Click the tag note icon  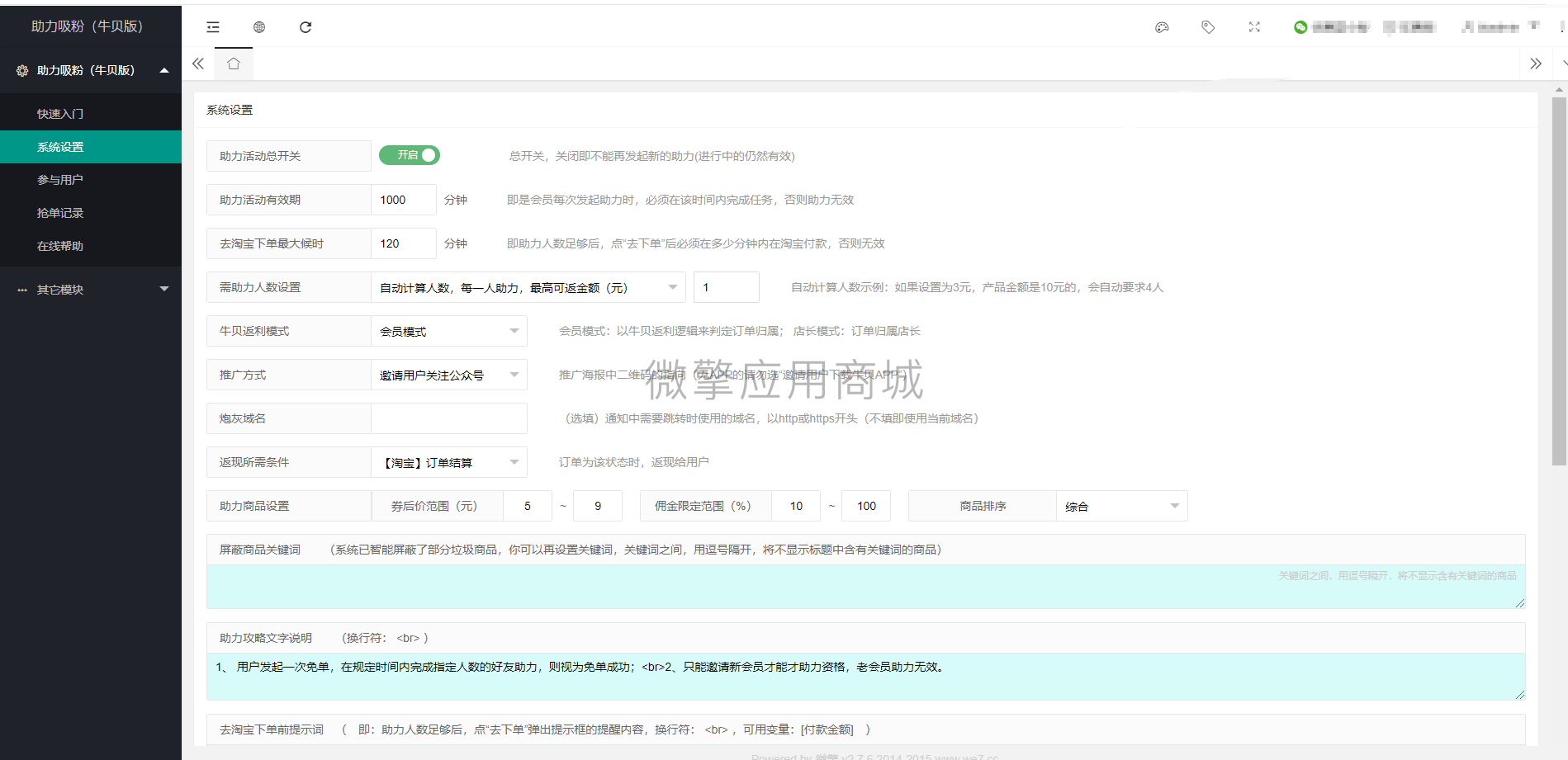point(1208,27)
